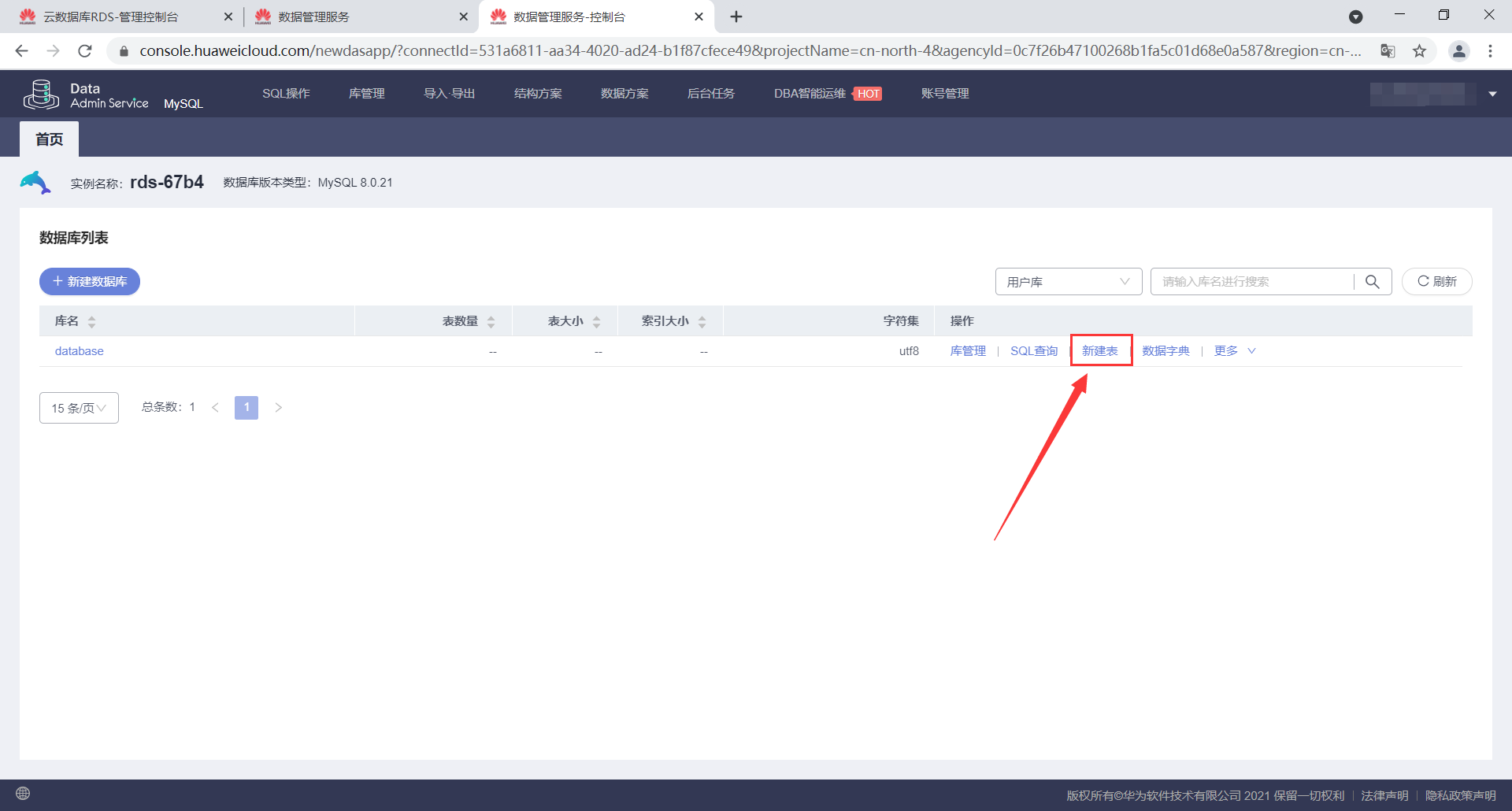Image resolution: width=1512 pixels, height=811 pixels.
Task: Open the database link in 库名 column
Action: coord(80,351)
